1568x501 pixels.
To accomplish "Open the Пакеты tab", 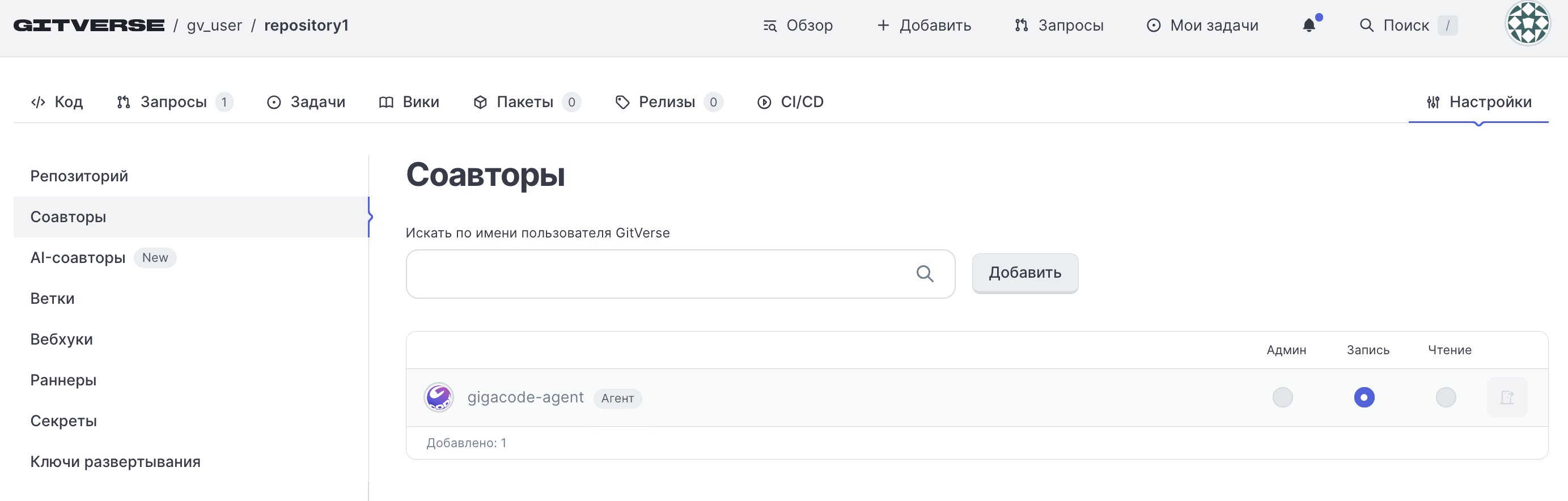I will pos(527,102).
